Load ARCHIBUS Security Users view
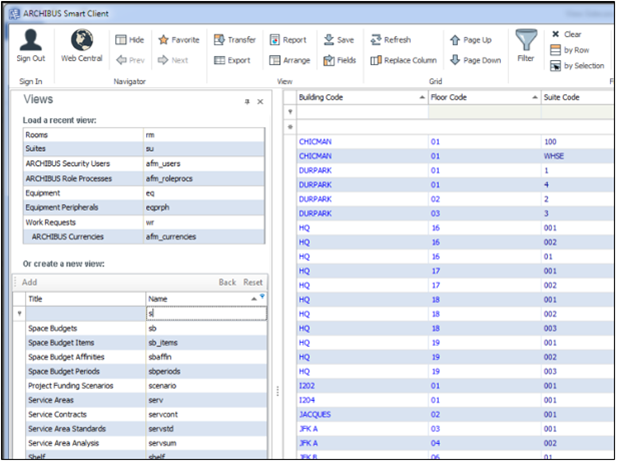The image size is (618, 461). point(144,164)
